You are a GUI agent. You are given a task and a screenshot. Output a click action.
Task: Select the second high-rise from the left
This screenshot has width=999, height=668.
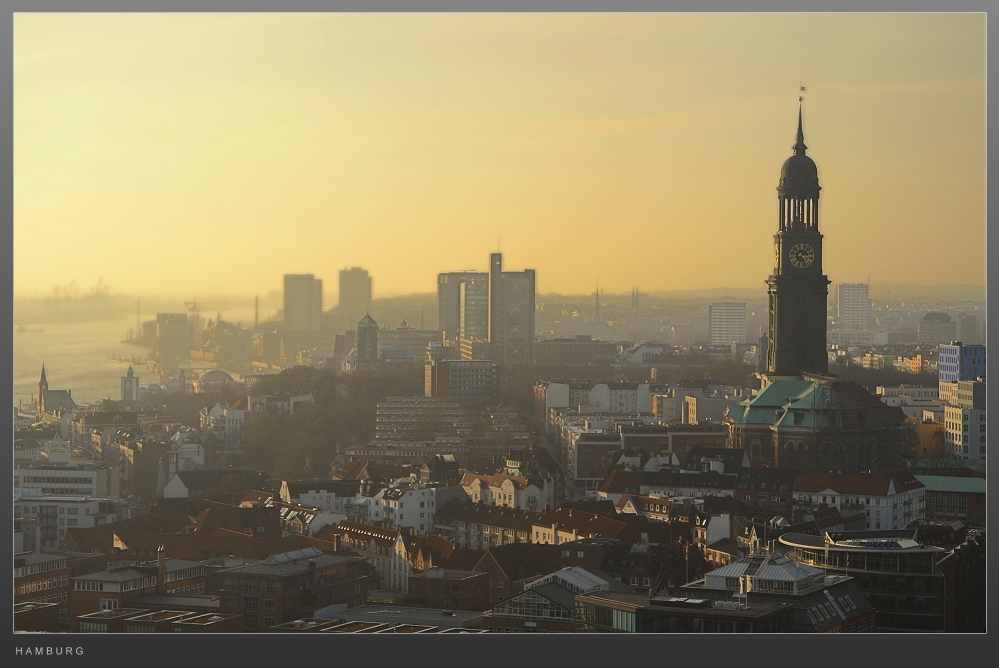[354, 290]
